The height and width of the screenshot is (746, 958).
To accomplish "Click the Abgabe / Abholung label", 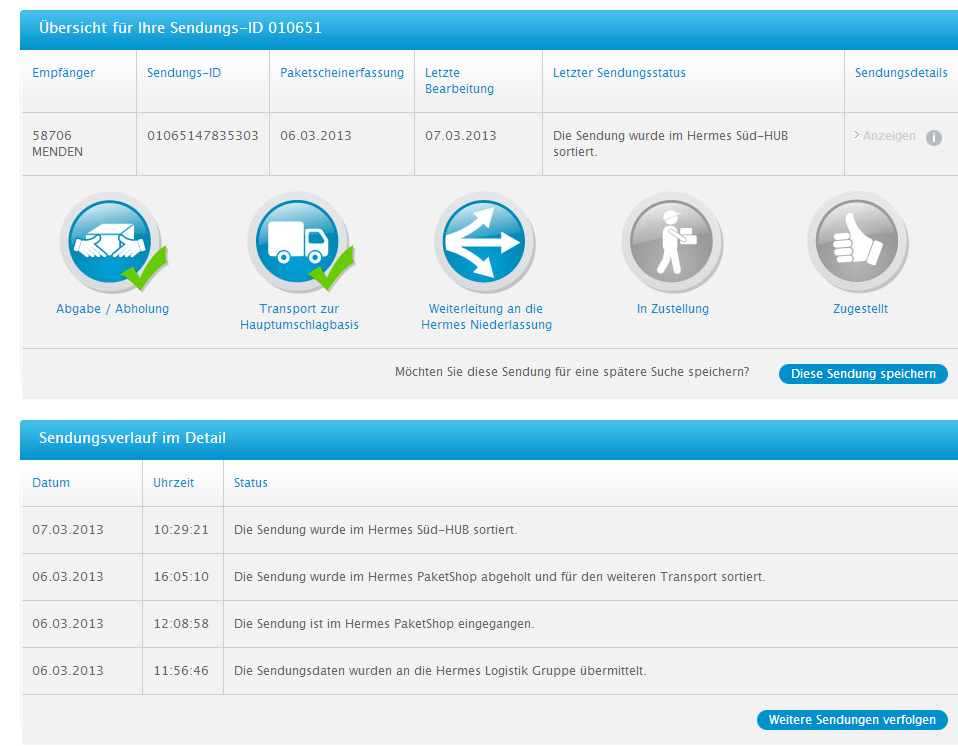I will pyautogui.click(x=112, y=309).
